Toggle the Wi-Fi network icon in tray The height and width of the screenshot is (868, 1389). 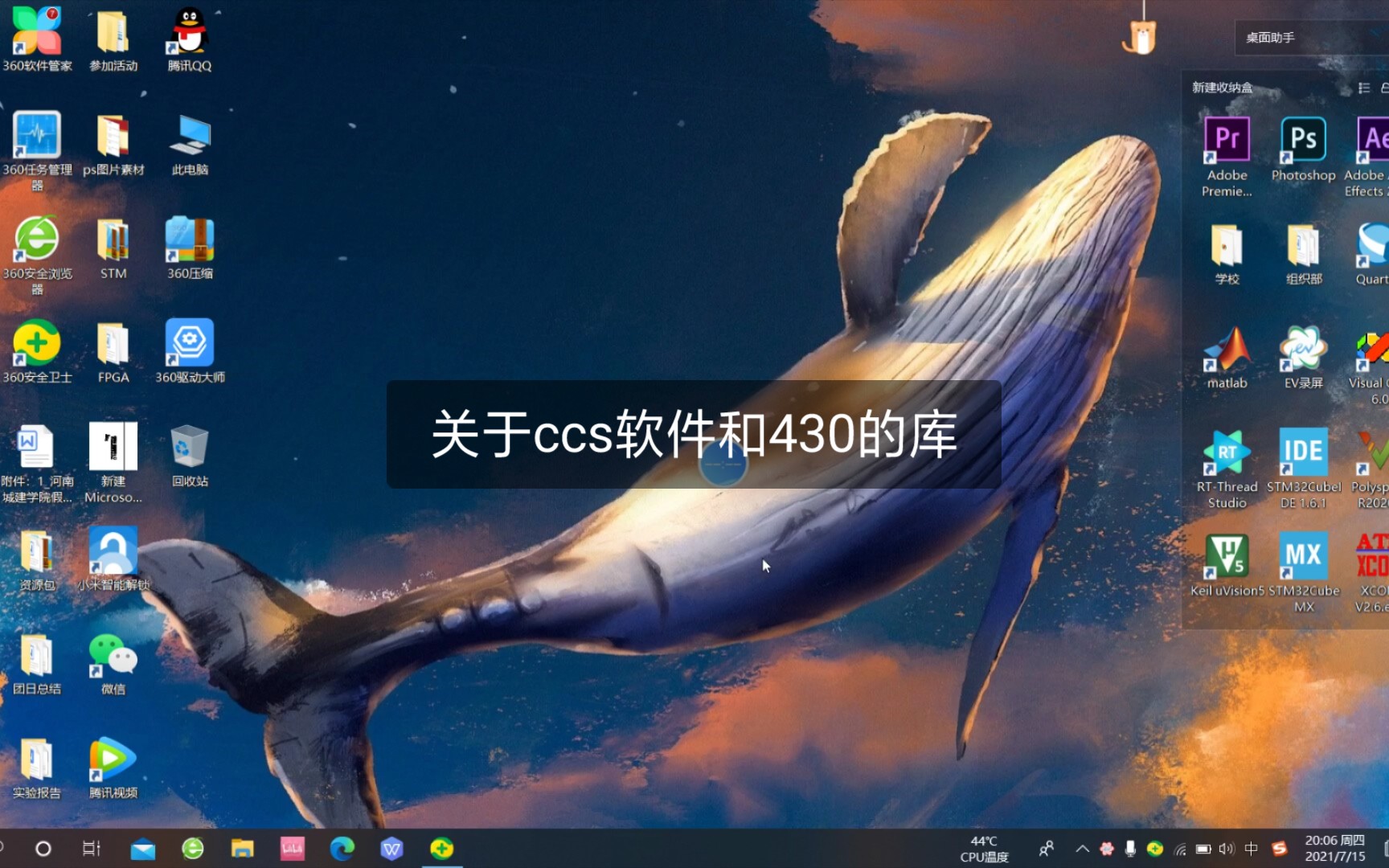click(x=1179, y=850)
